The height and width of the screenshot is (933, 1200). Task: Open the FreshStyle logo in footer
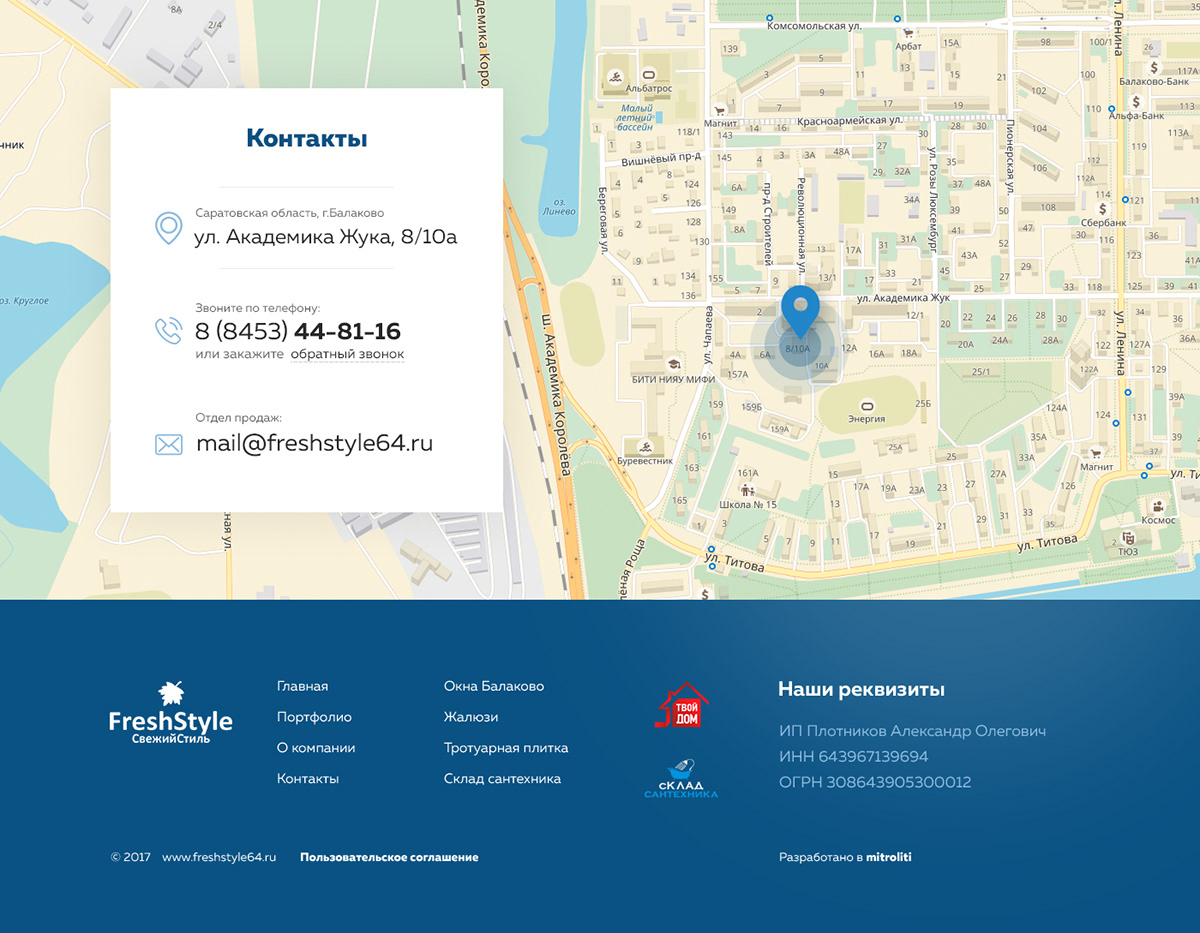point(170,712)
